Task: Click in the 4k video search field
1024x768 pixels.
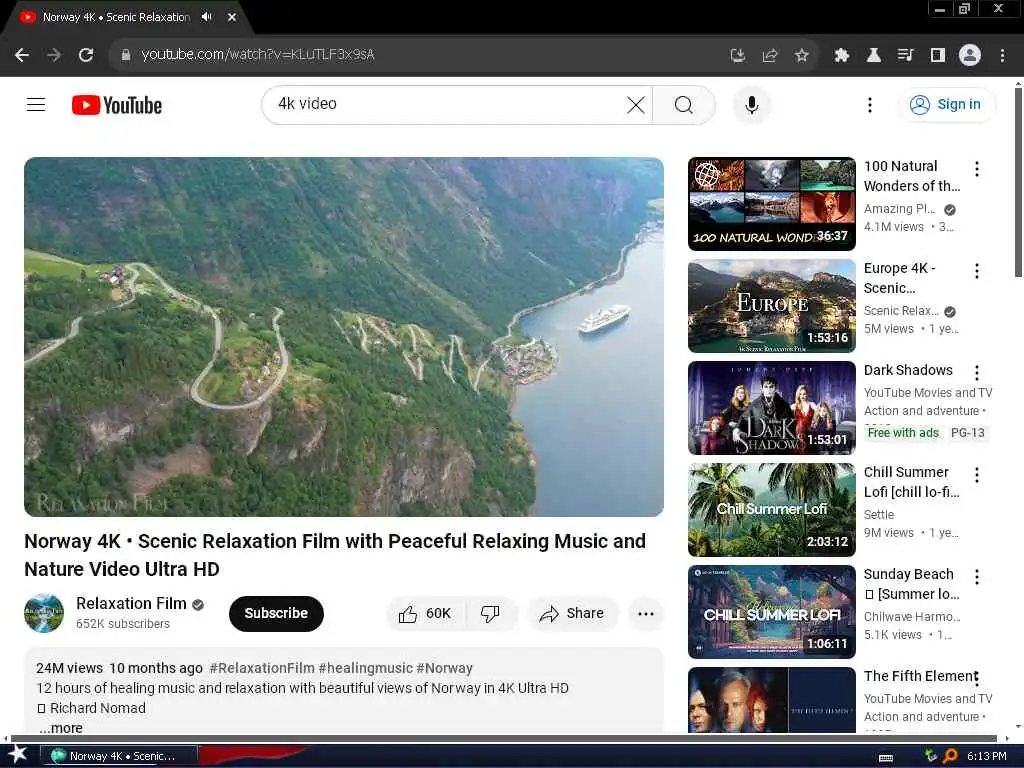Action: coord(447,104)
